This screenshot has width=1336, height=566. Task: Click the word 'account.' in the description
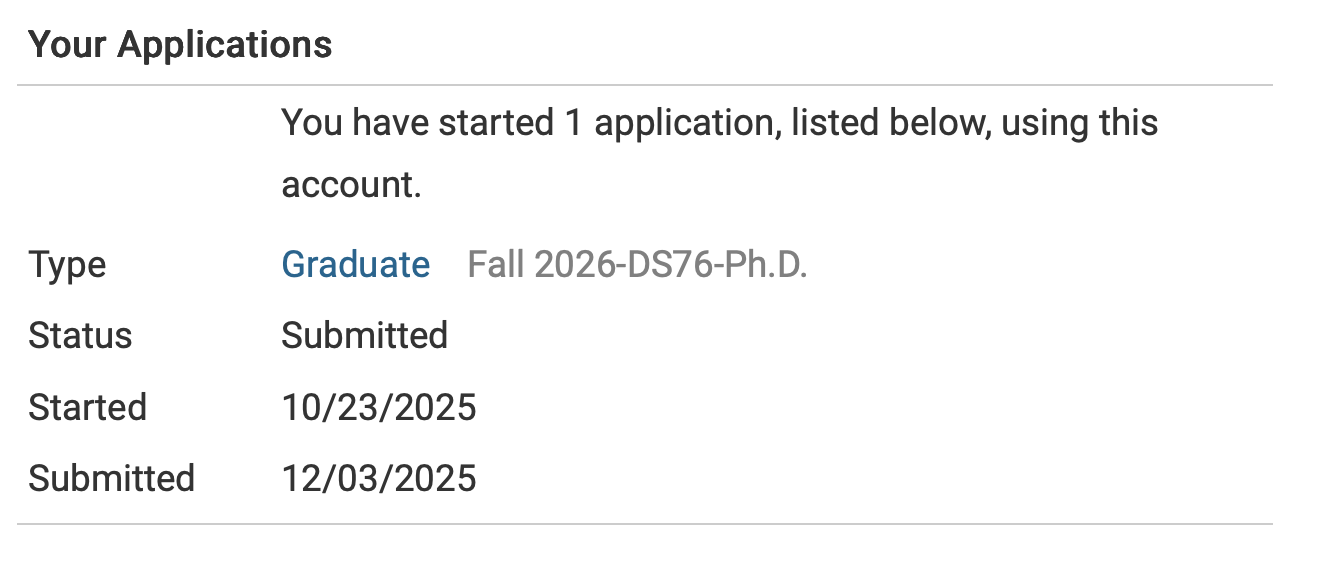tap(351, 186)
